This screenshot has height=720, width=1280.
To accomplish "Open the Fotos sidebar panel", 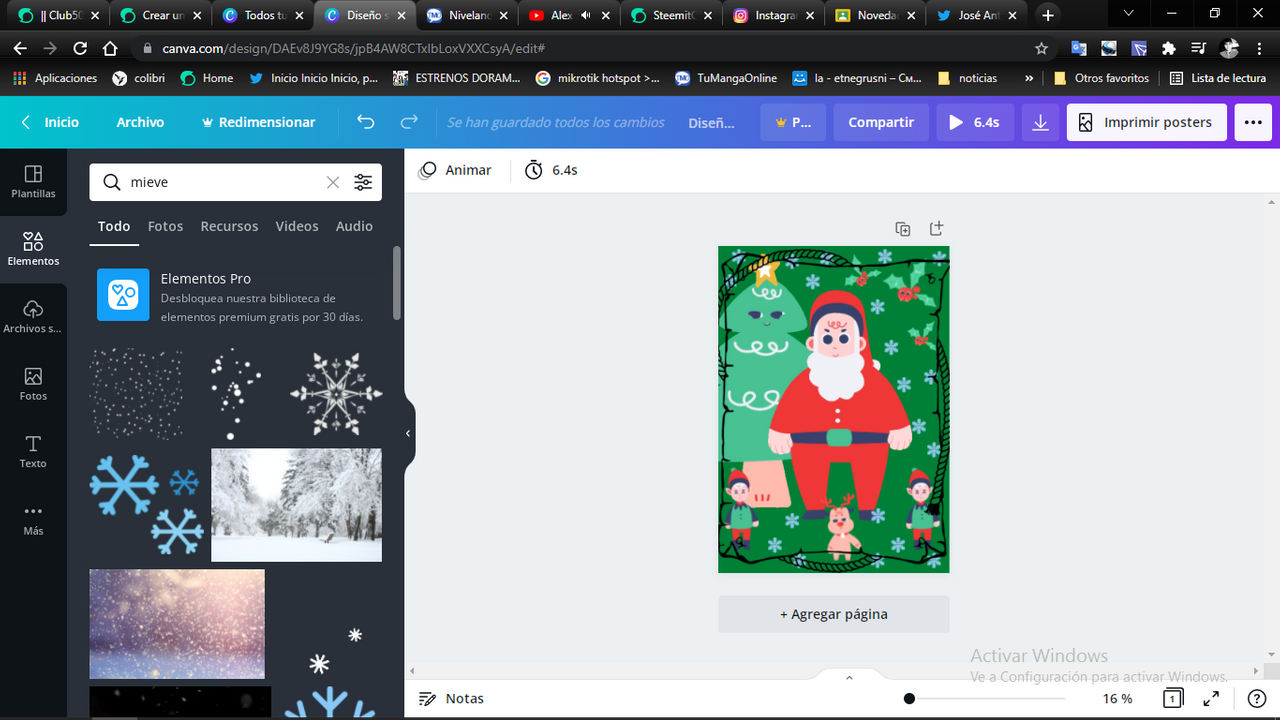I will coord(33,384).
